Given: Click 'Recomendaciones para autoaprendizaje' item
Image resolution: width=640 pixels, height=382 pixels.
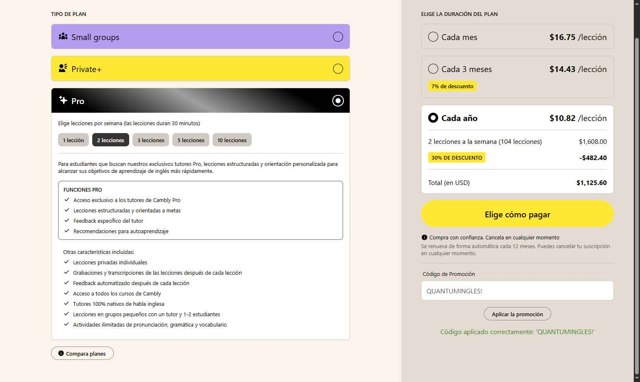Looking at the screenshot, I should click(121, 231).
